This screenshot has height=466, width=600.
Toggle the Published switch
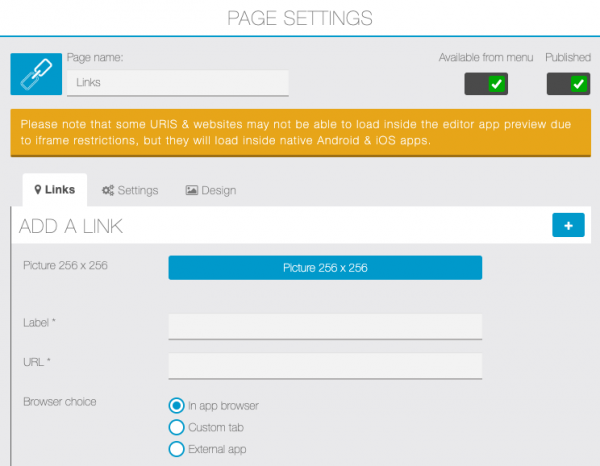(x=568, y=84)
